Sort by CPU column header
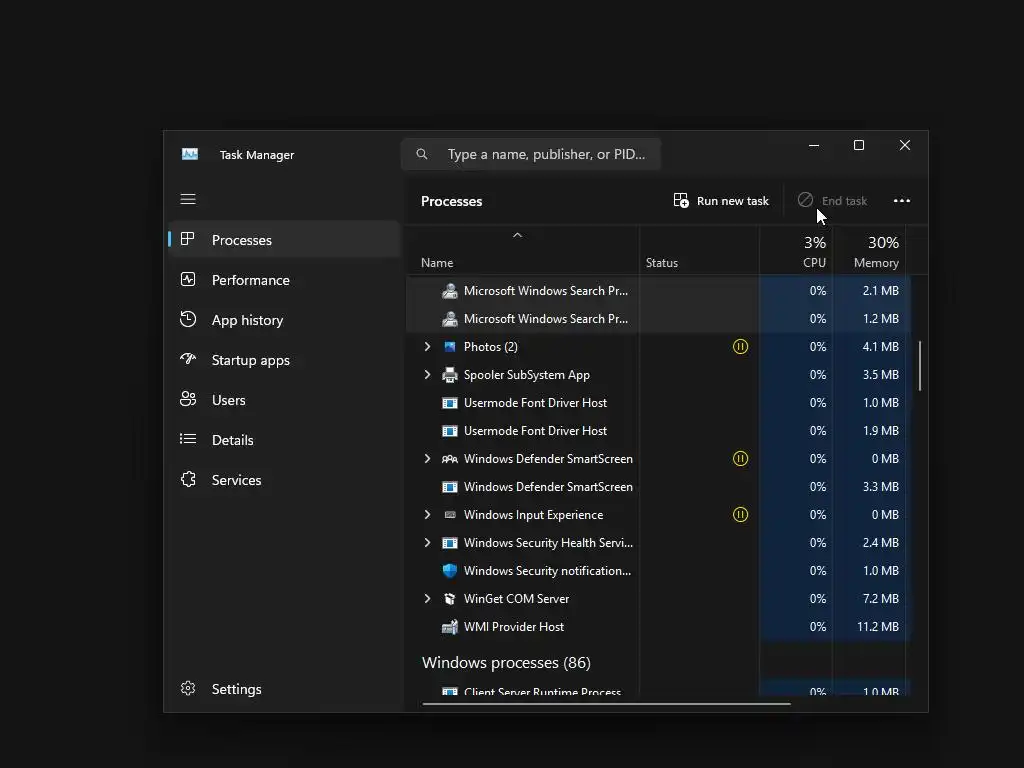This screenshot has width=1024, height=768. [x=796, y=252]
